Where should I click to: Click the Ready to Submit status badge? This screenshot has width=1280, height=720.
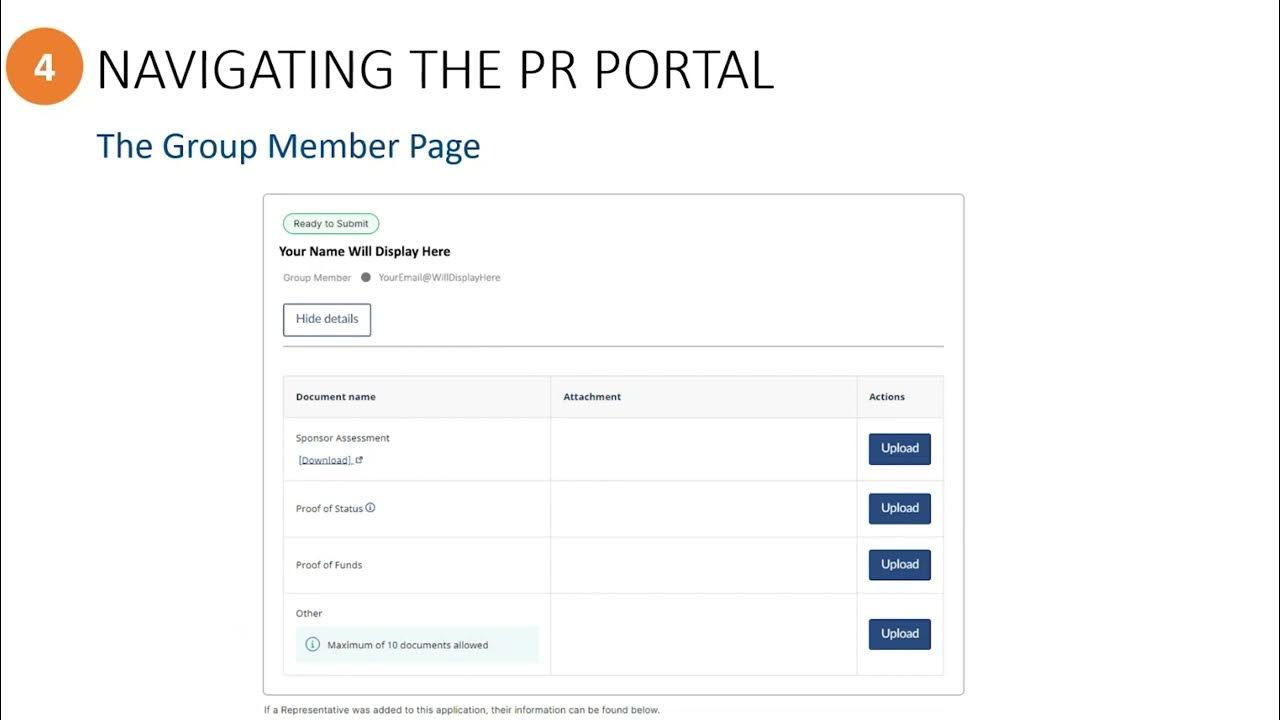click(331, 224)
